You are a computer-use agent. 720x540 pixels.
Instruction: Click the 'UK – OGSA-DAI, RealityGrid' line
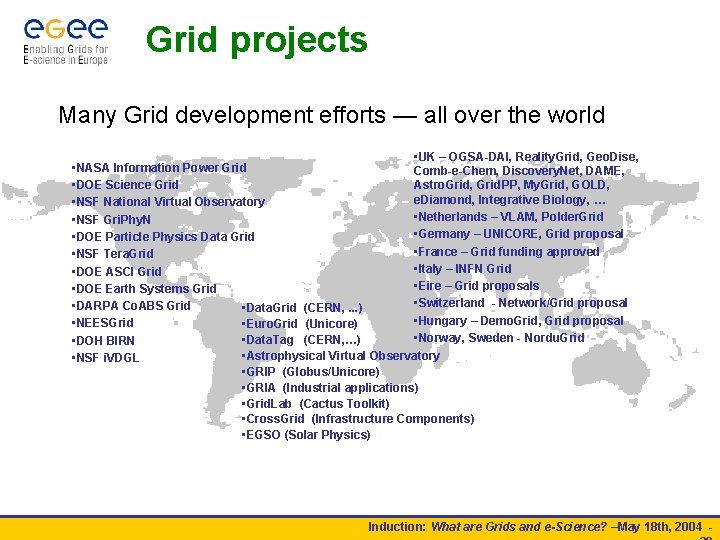tap(526, 157)
